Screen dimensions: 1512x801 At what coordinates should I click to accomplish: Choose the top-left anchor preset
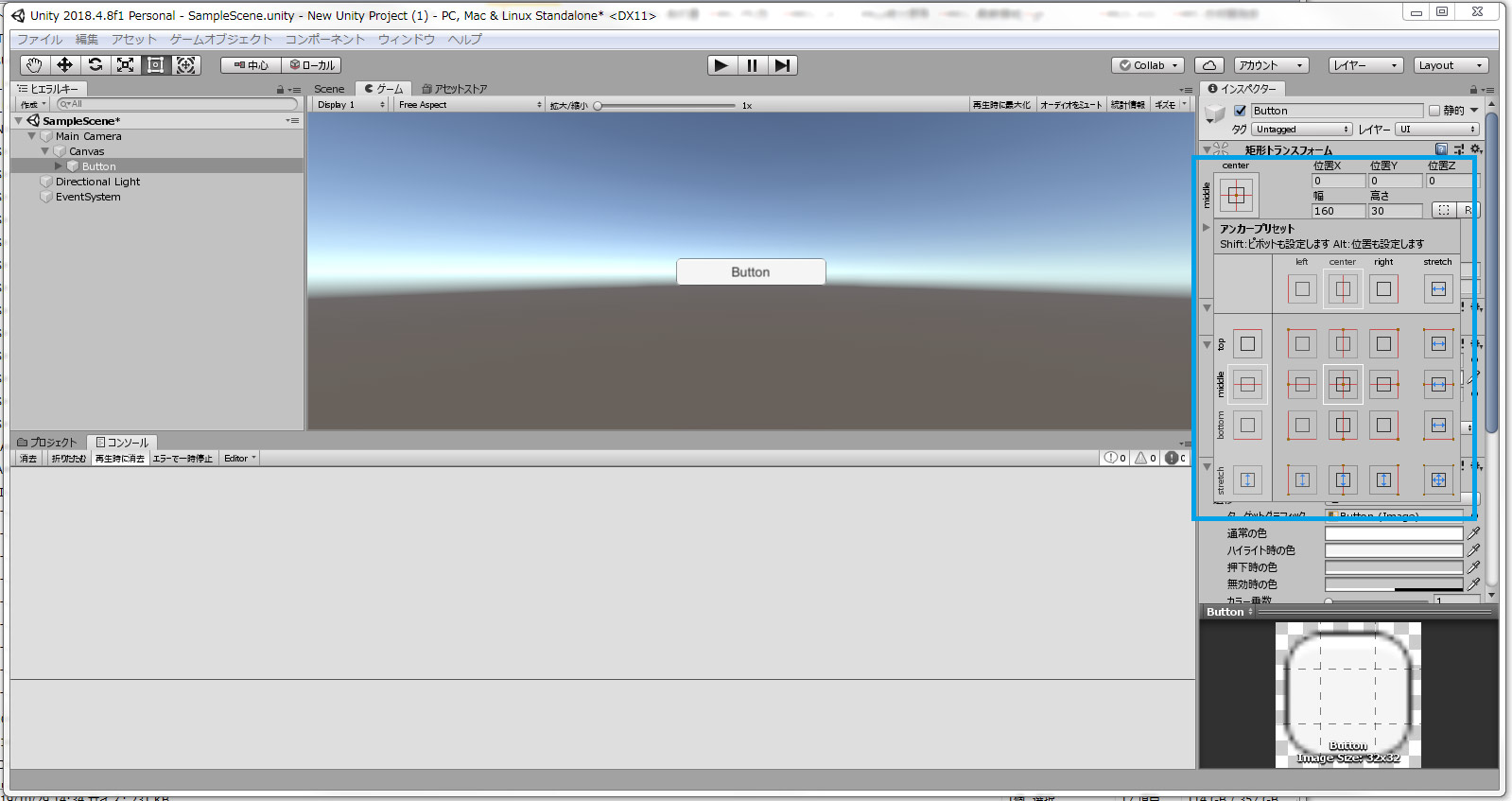pyautogui.click(x=1302, y=344)
